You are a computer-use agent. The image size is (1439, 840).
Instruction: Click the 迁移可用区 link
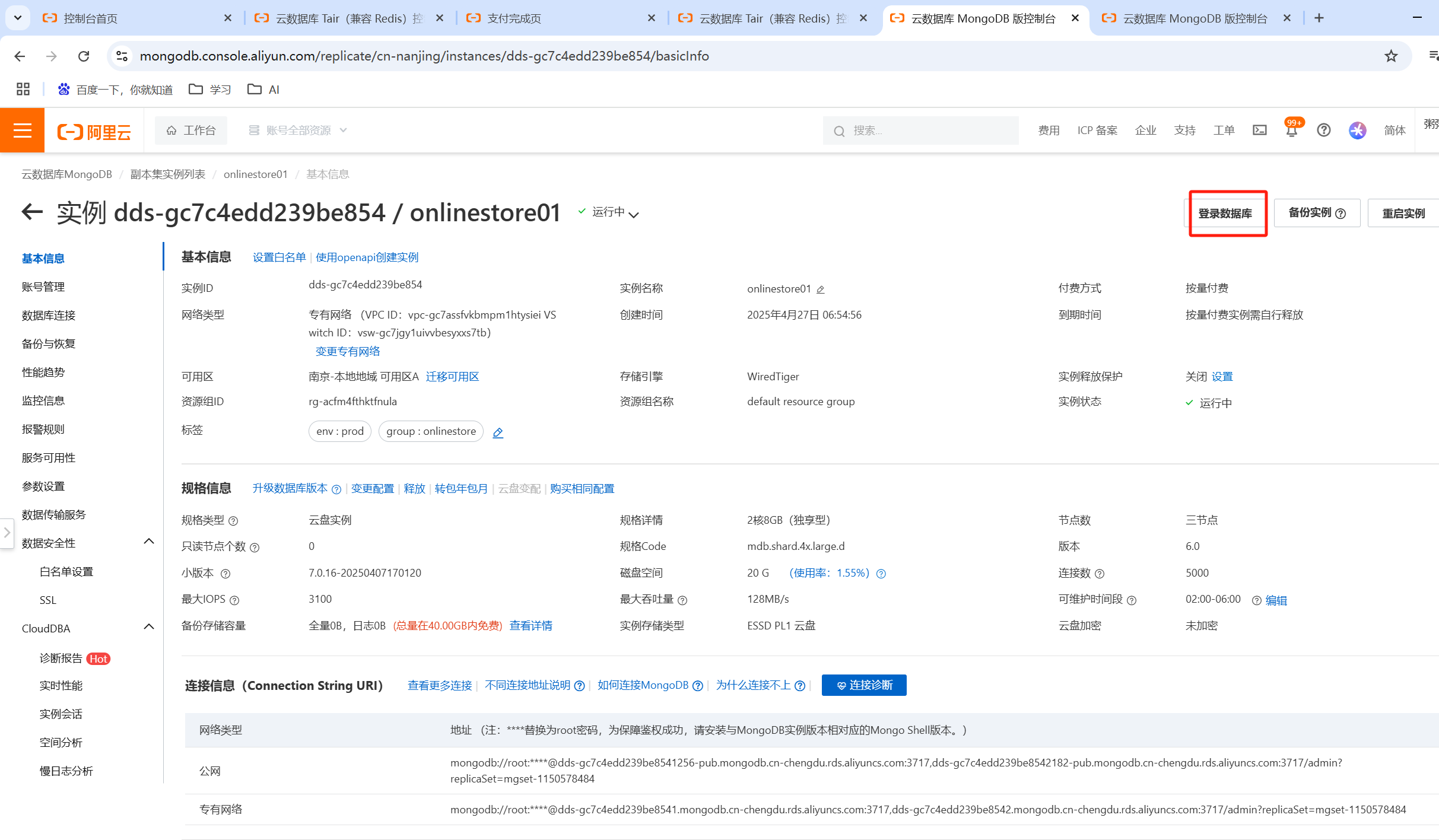453,377
